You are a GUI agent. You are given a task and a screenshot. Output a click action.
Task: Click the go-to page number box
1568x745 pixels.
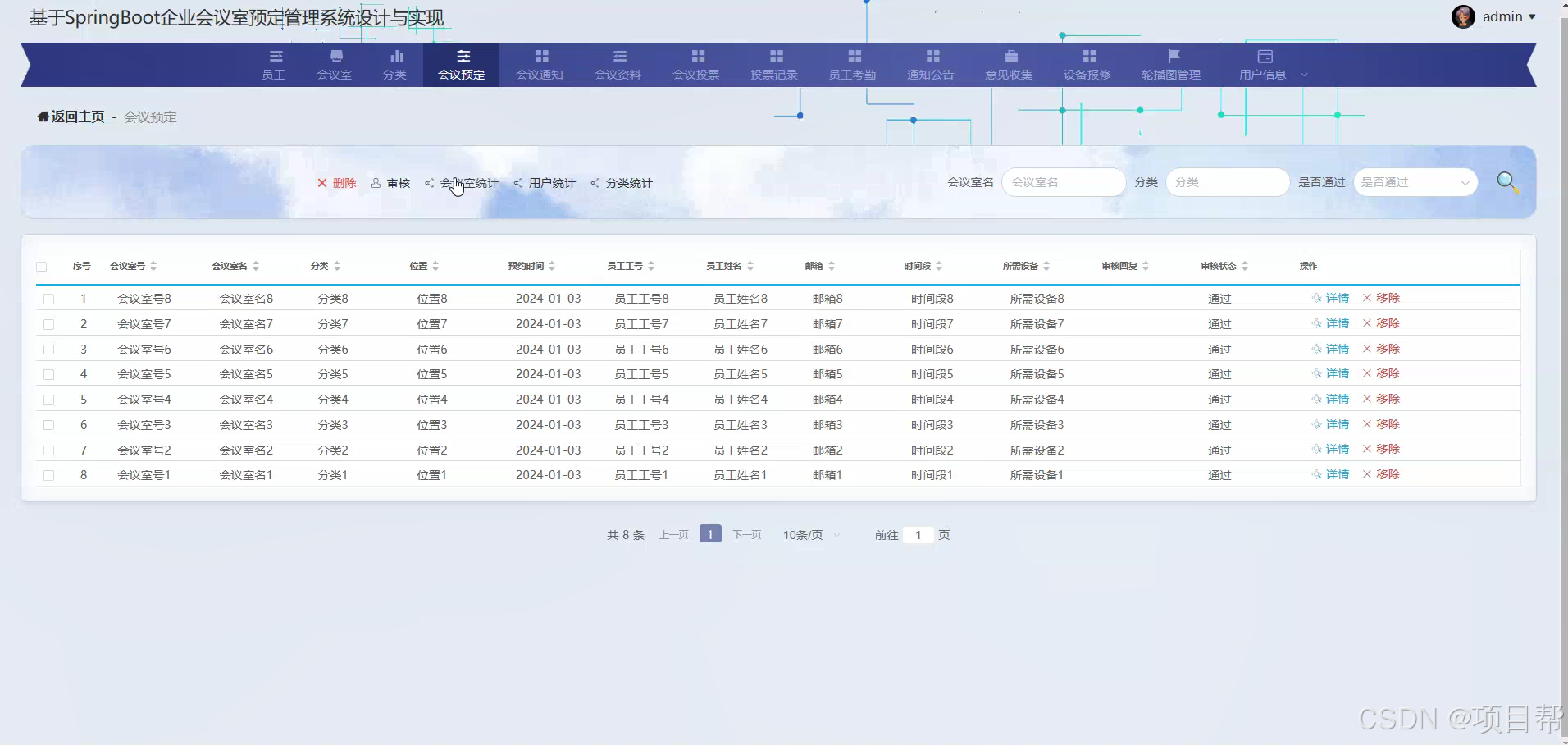click(x=918, y=535)
